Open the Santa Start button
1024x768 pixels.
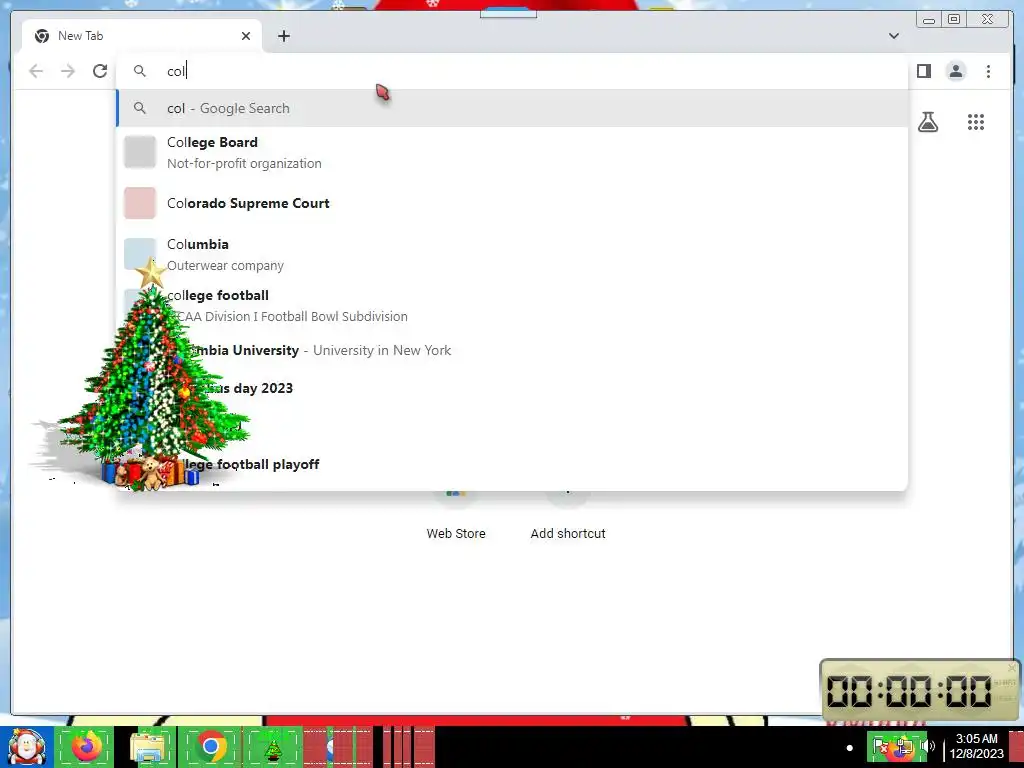pyautogui.click(x=26, y=747)
